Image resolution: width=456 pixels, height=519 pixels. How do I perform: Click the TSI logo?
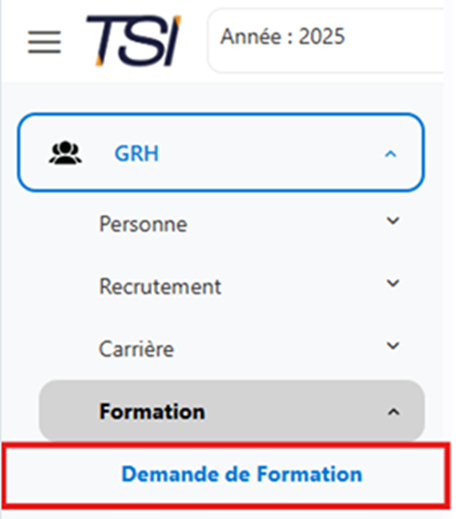(x=133, y=40)
